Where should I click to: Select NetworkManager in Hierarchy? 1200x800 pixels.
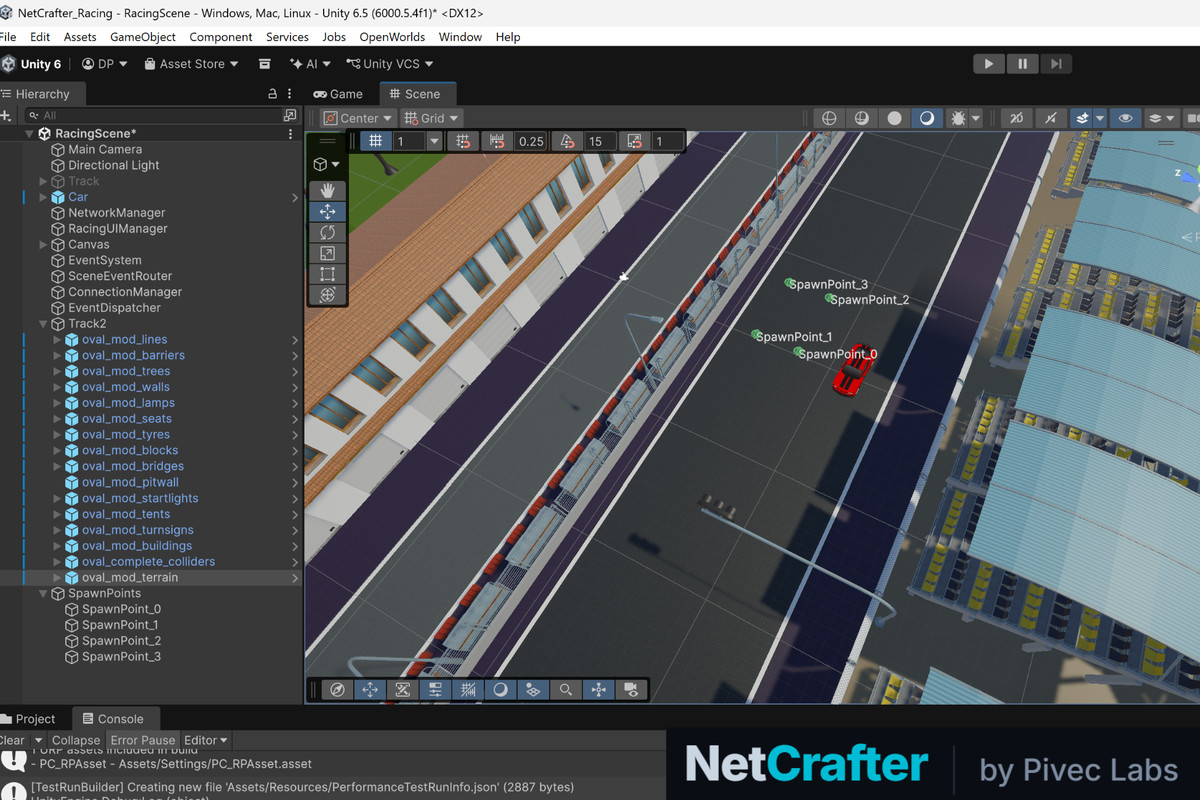coord(117,213)
